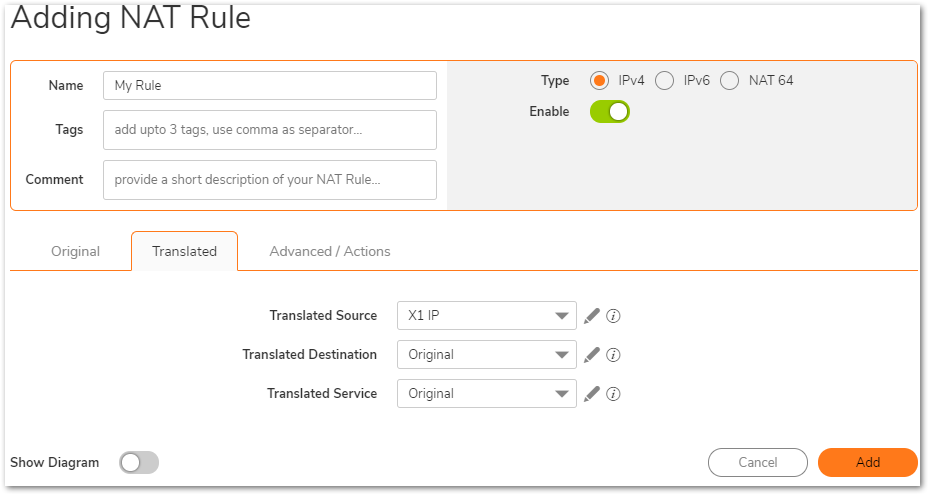Click into the Name input field
The width and height of the screenshot is (929, 495).
click(270, 86)
